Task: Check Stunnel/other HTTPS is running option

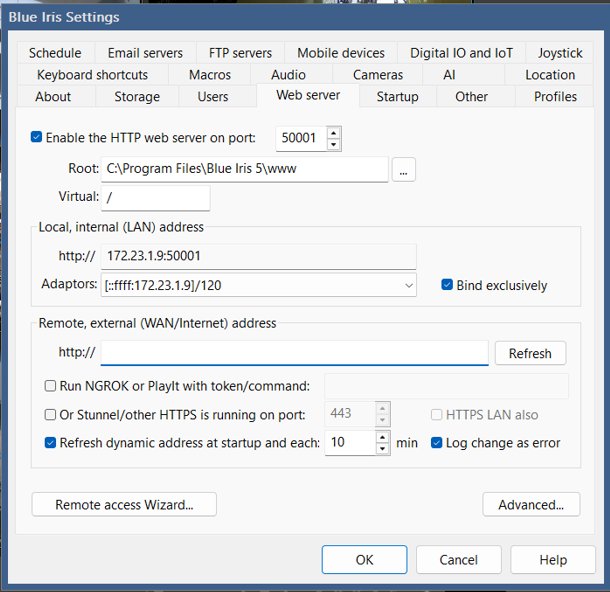Action: tap(50, 415)
